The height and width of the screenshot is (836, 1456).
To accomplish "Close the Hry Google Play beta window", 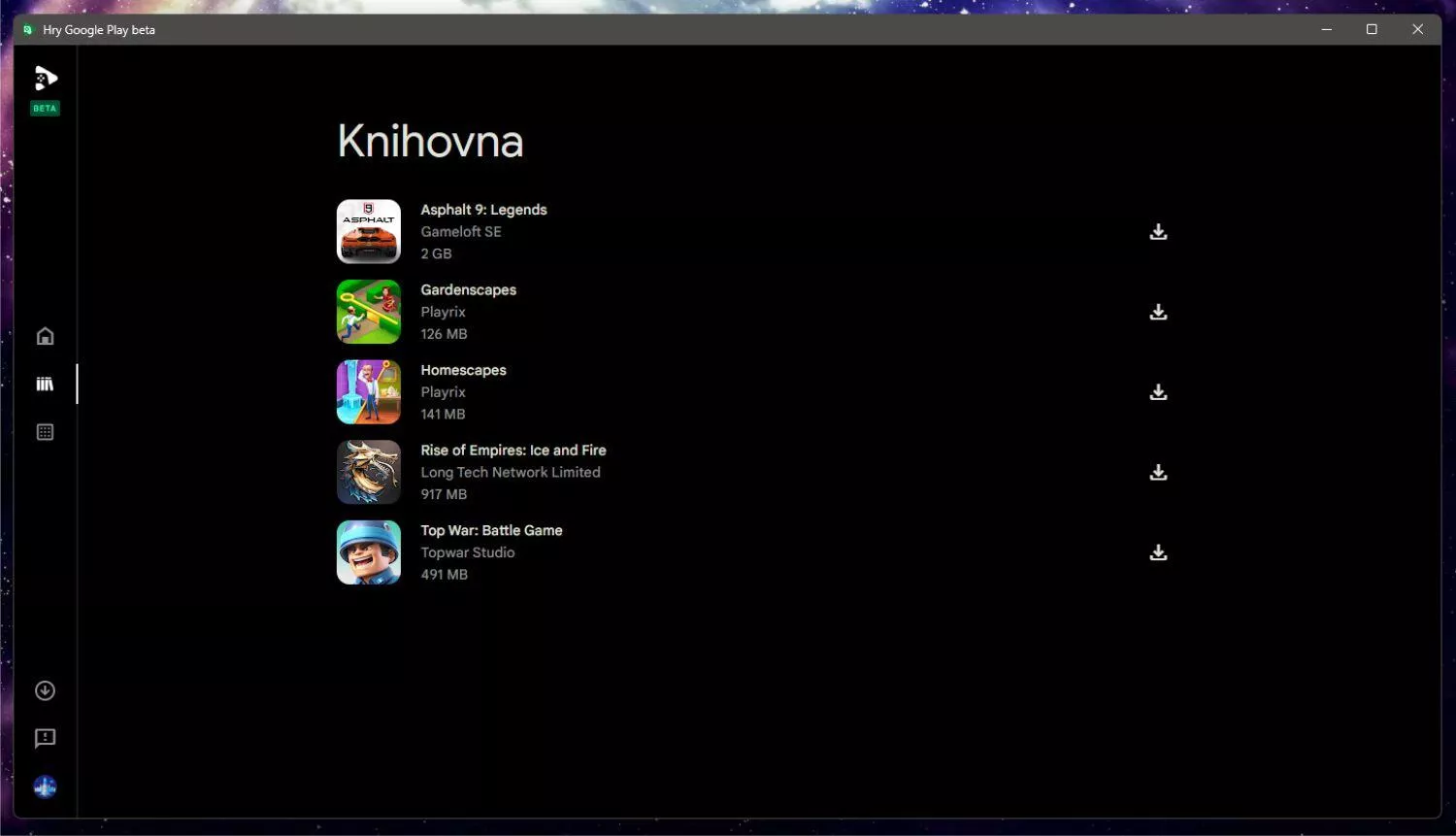I will [x=1417, y=29].
